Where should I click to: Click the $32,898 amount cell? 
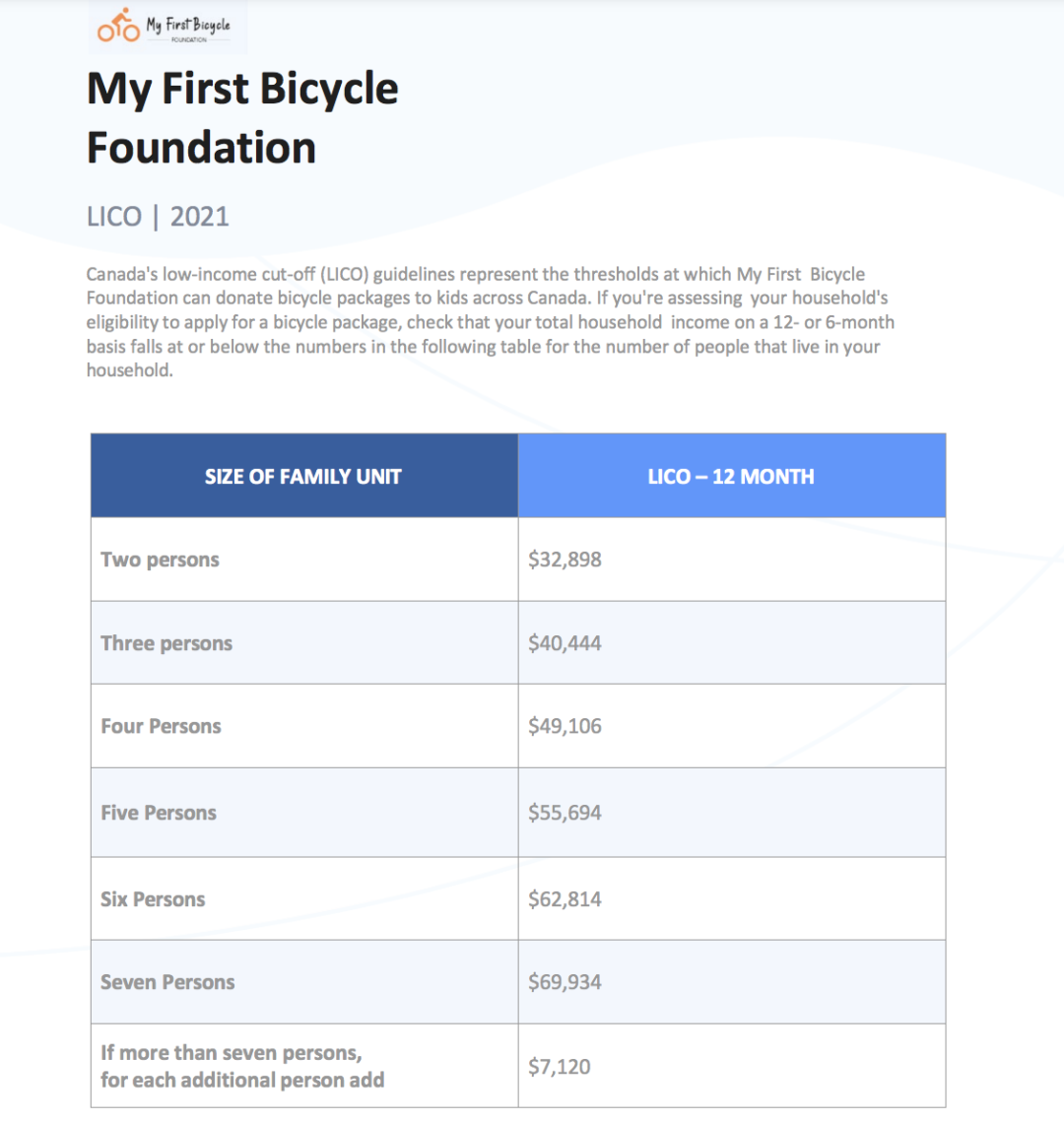[565, 560]
